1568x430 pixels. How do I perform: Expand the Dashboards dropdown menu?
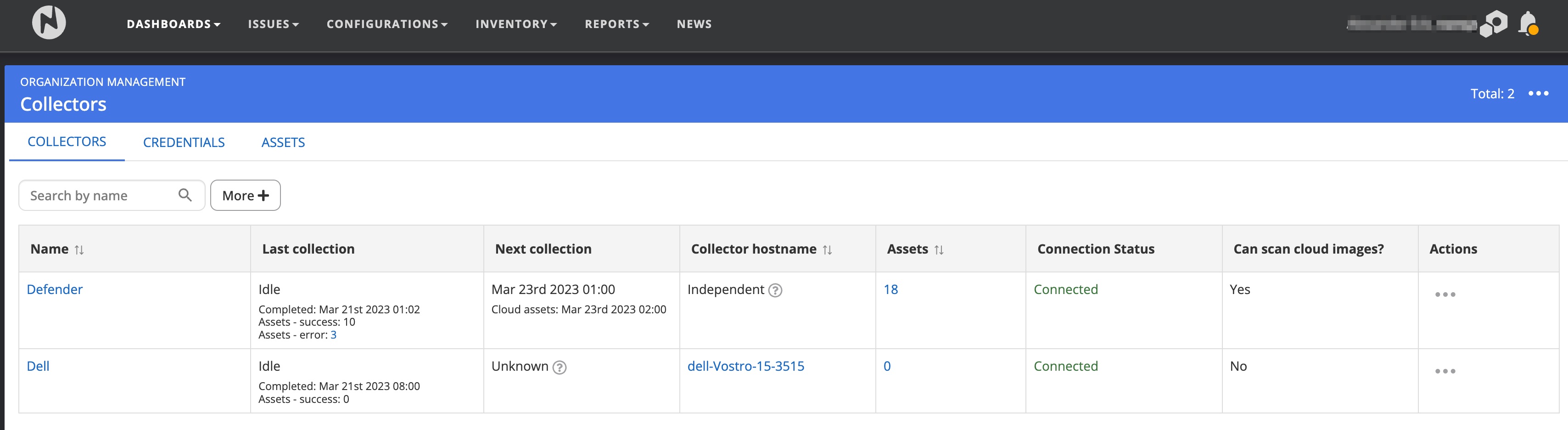pos(173,24)
